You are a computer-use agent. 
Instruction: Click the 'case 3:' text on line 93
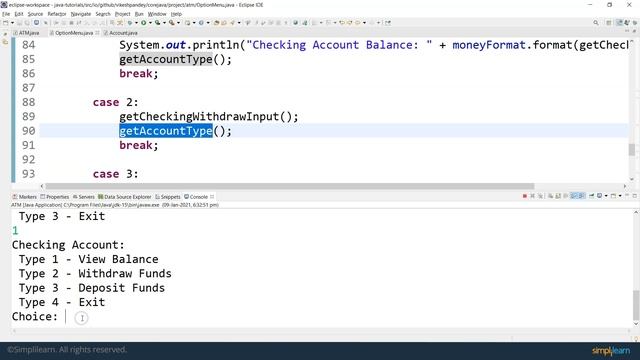click(x=116, y=174)
